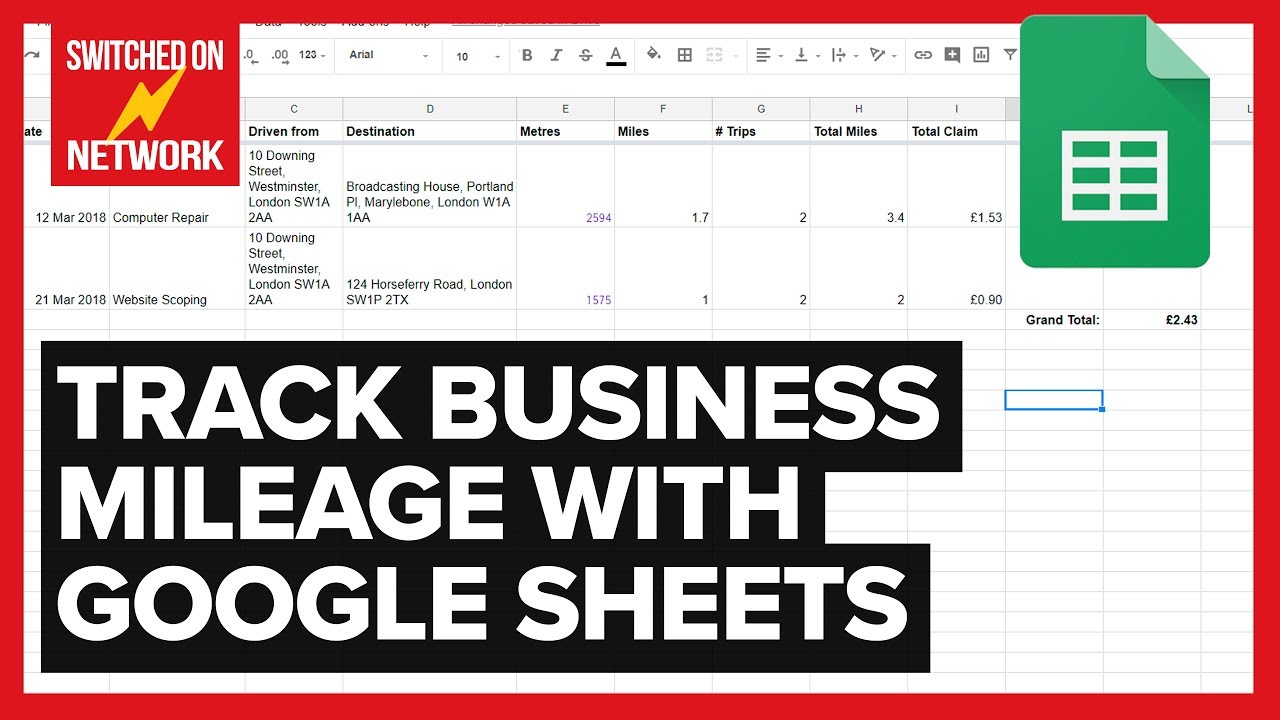Select the 'Driven from' header cell
This screenshot has height=720, width=1280.
coord(294,131)
